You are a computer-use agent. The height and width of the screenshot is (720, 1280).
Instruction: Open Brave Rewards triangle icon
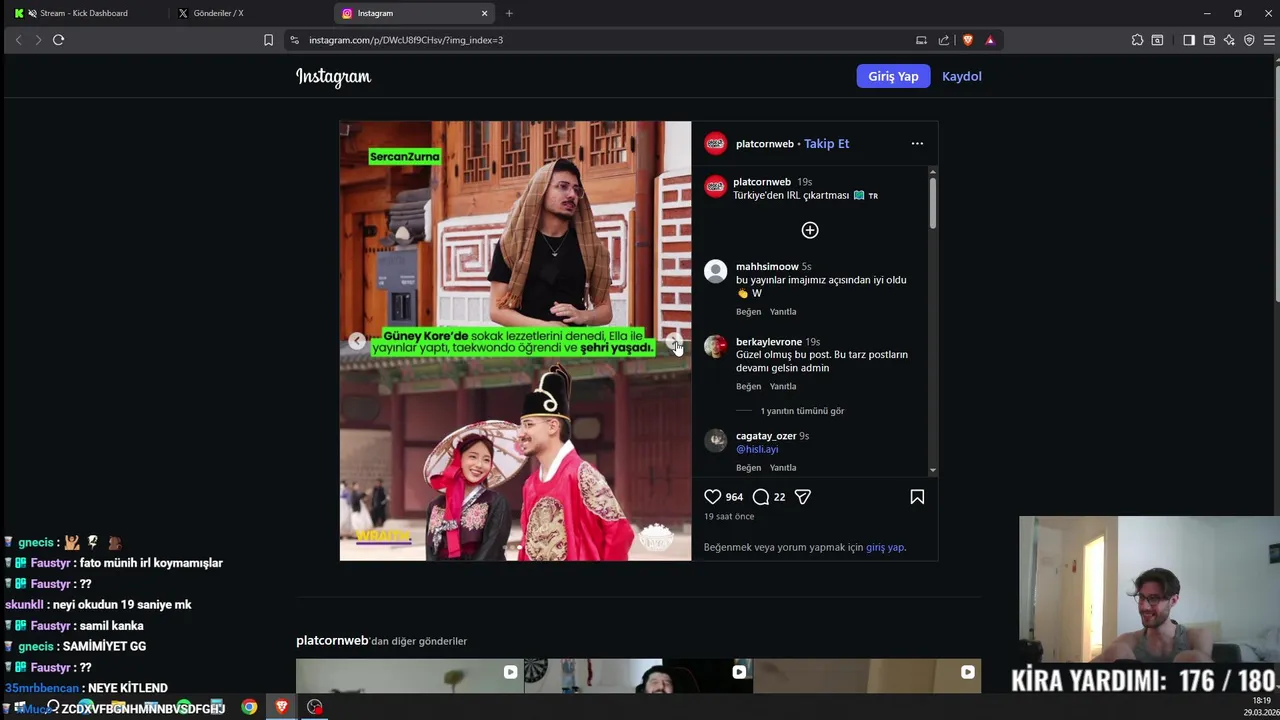click(x=990, y=40)
